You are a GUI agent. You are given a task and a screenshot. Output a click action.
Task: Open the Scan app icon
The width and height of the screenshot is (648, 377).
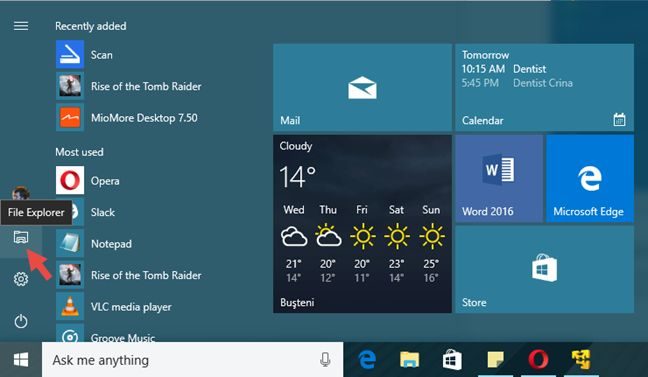point(70,54)
